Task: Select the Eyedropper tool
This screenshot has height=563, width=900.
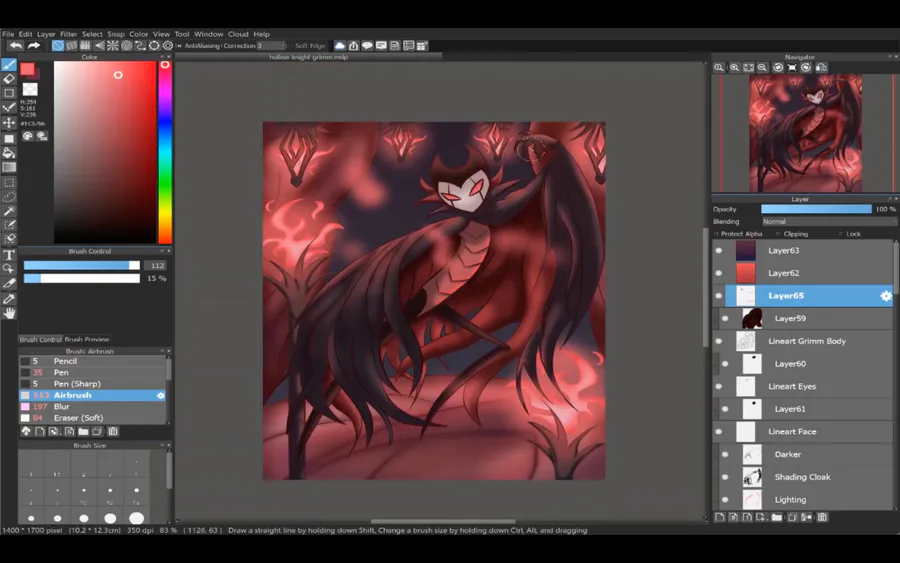Action: click(x=9, y=298)
